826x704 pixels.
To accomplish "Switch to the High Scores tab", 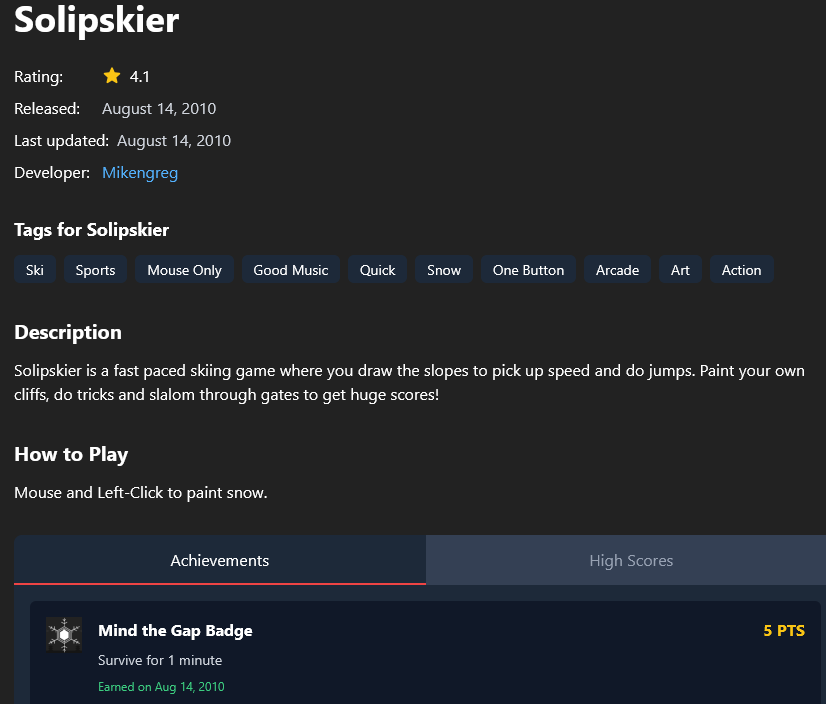I will pos(631,560).
